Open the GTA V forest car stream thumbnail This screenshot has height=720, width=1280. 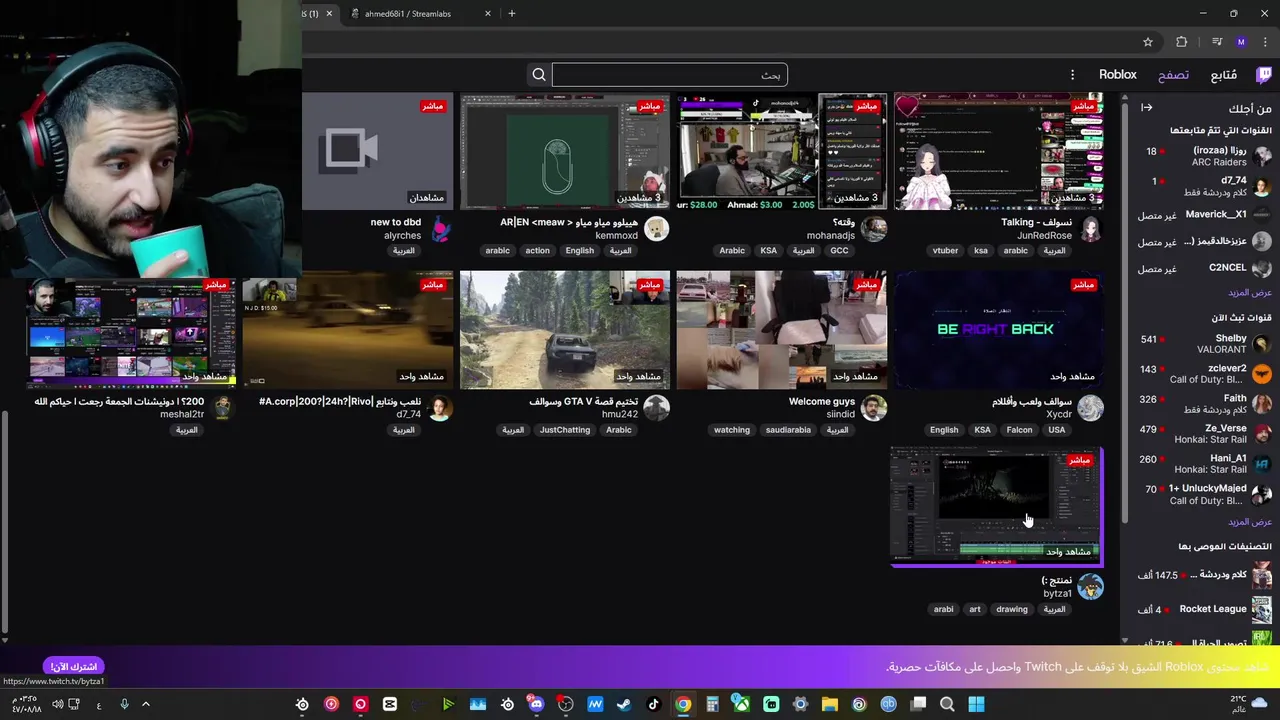point(564,330)
